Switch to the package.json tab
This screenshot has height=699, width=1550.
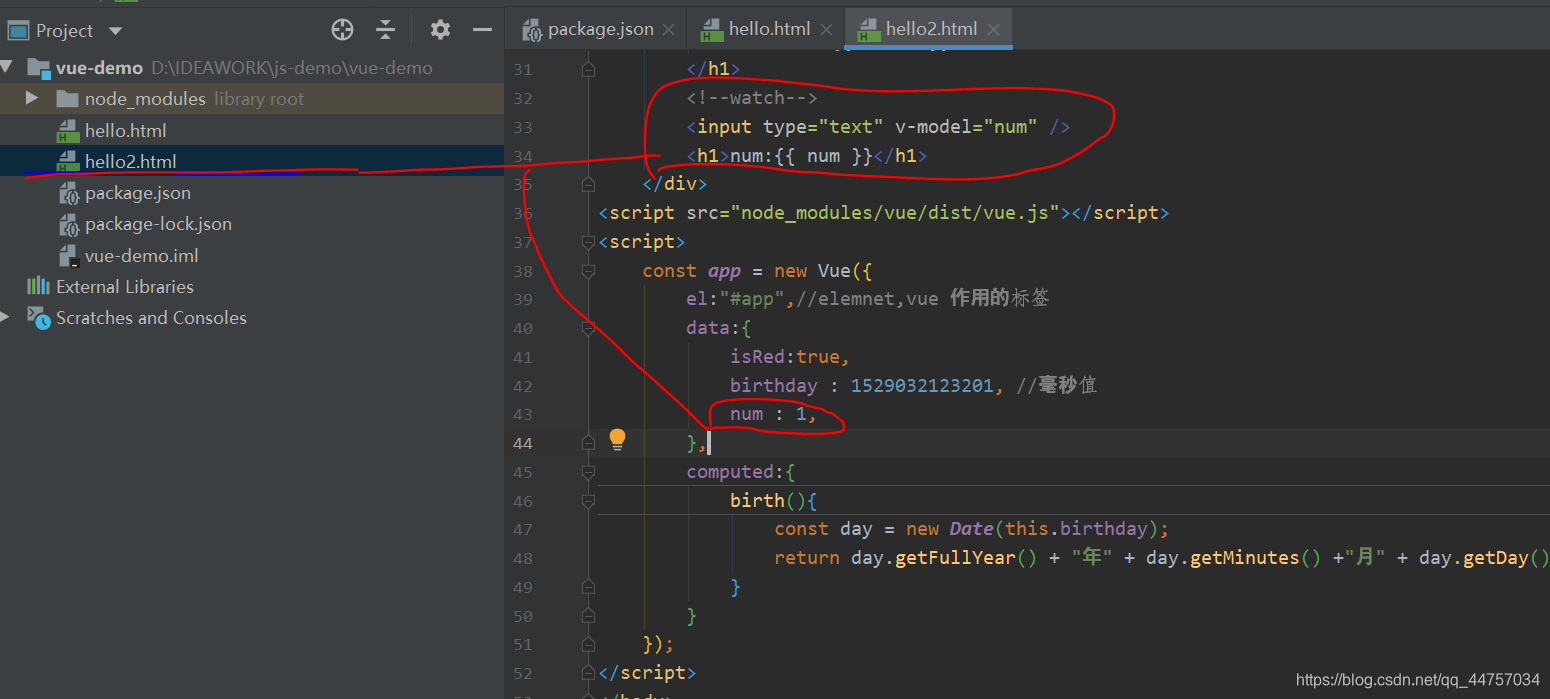tap(600, 29)
